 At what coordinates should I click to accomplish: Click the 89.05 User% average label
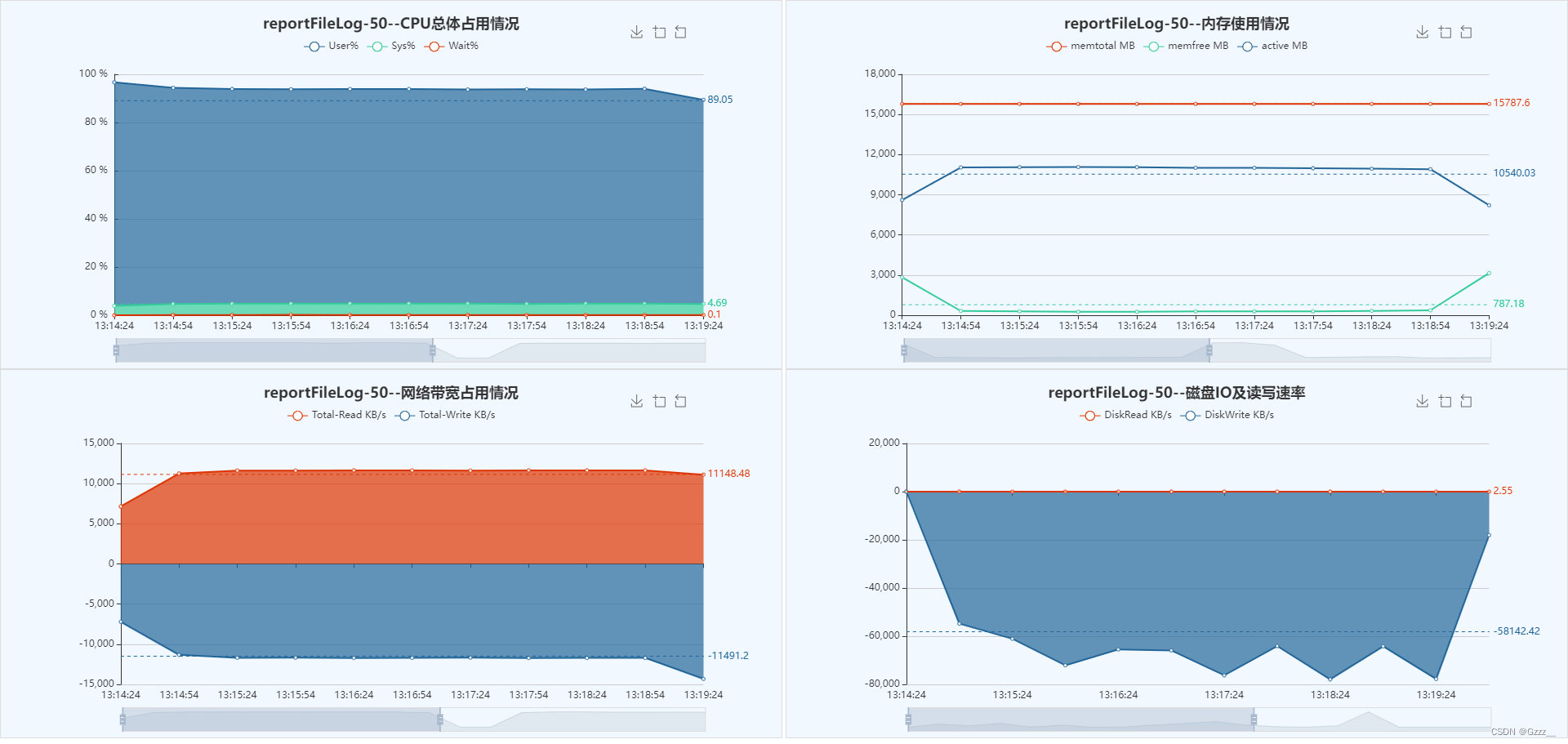point(720,100)
